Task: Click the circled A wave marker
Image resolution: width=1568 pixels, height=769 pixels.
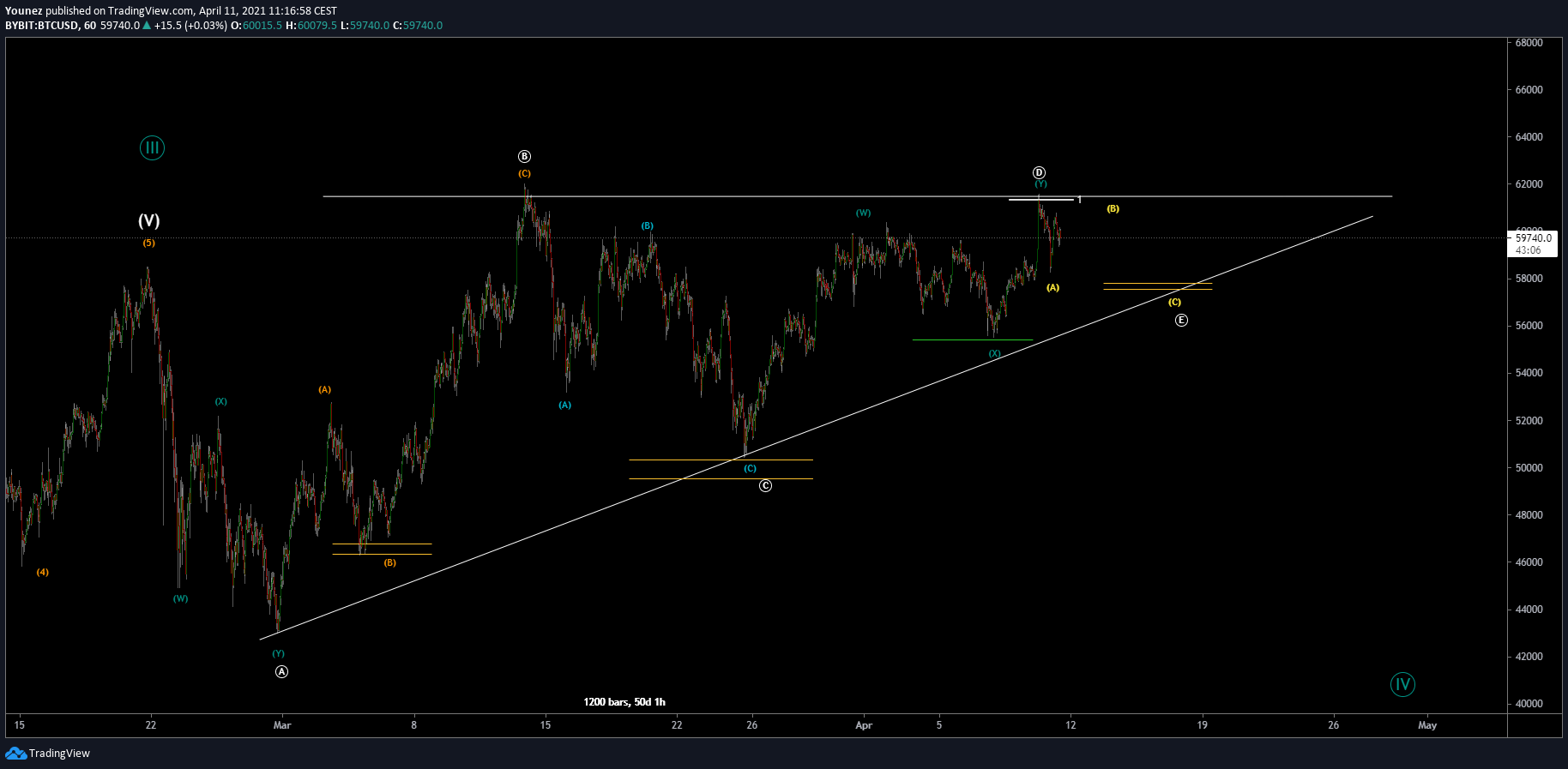Action: click(281, 672)
